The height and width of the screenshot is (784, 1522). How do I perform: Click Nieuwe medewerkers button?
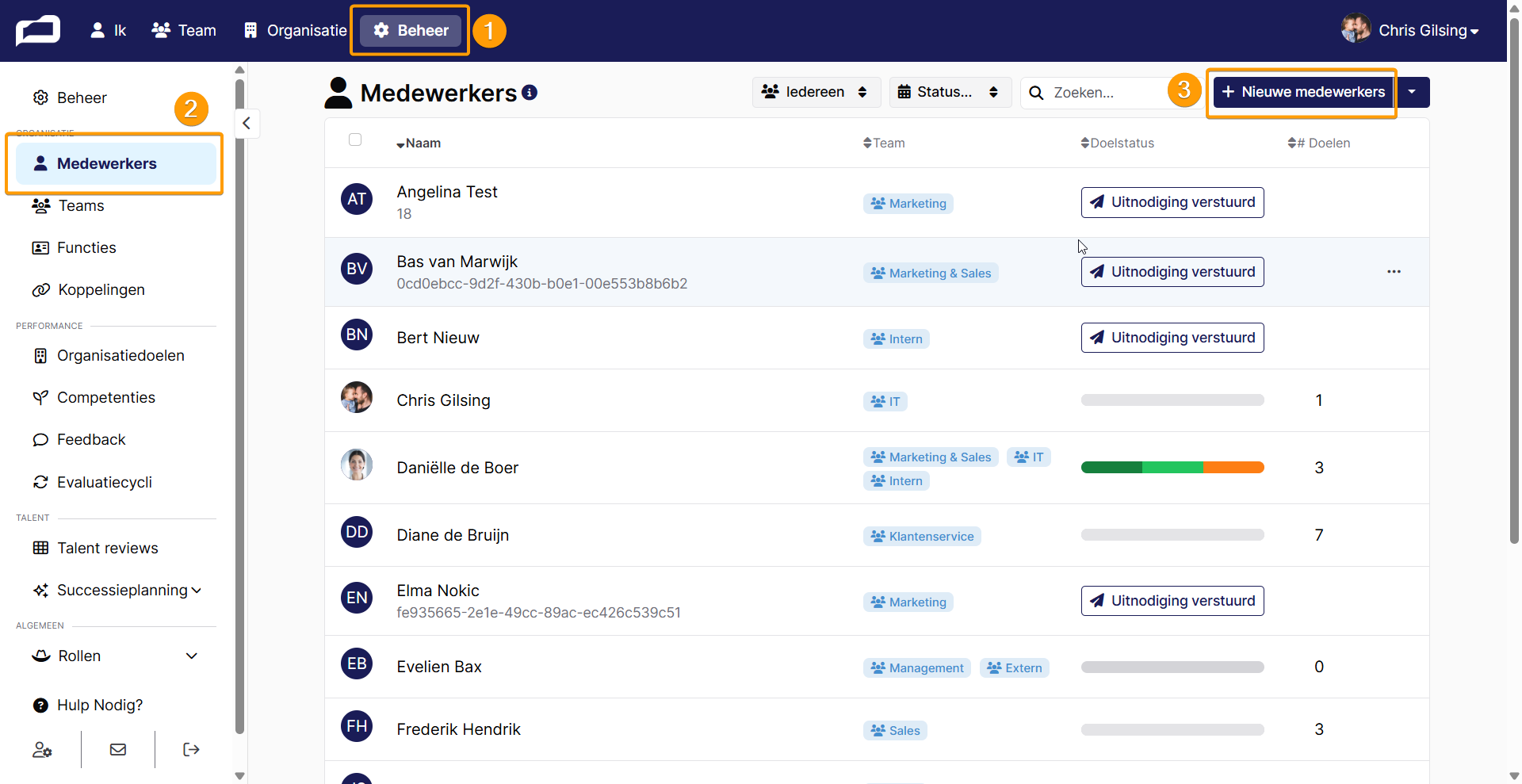[x=1303, y=92]
